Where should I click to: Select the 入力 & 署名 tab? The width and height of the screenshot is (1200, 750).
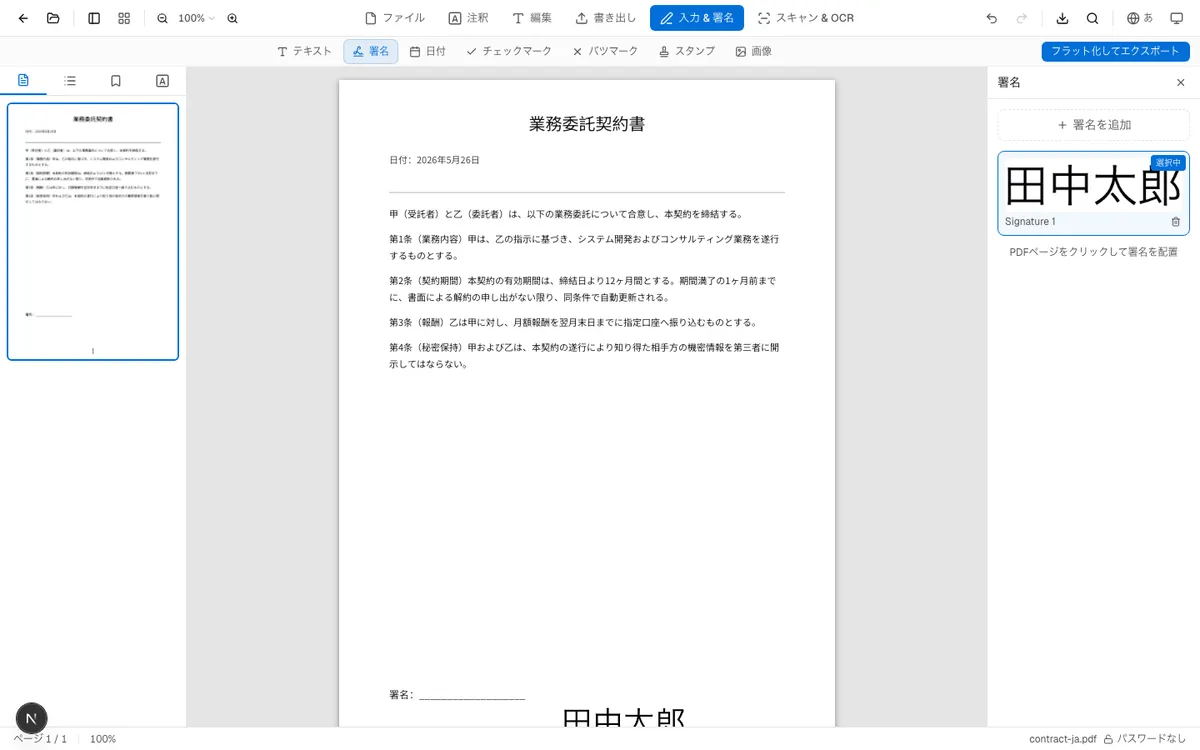697,18
